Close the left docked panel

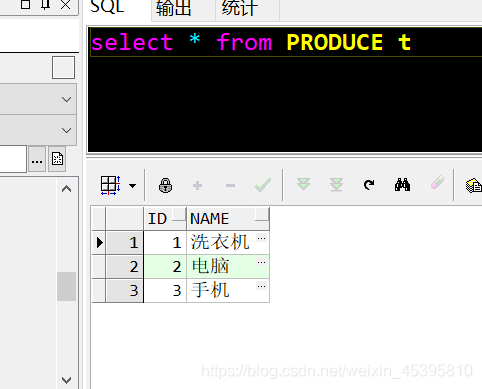(x=65, y=5)
